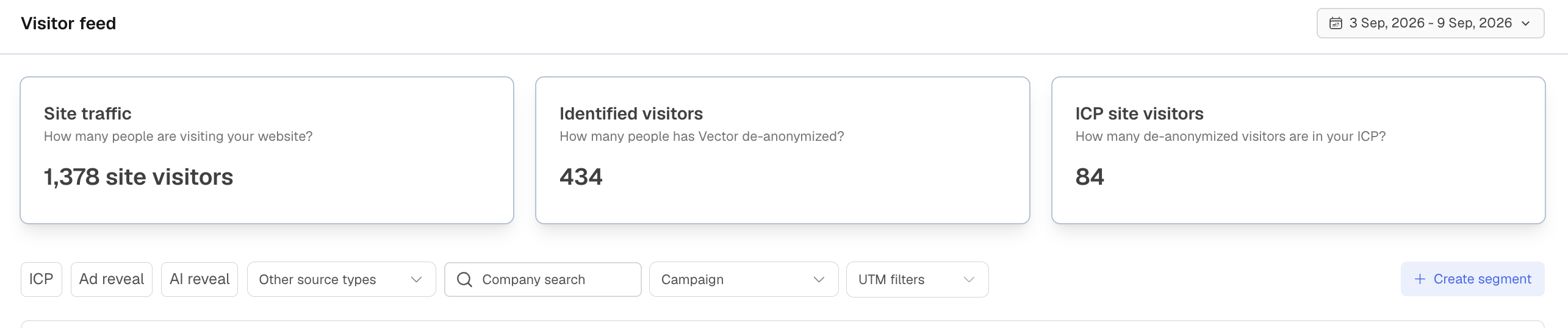Viewport: 1568px width, 328px height.
Task: Focus the Company search input field
Action: tap(542, 279)
